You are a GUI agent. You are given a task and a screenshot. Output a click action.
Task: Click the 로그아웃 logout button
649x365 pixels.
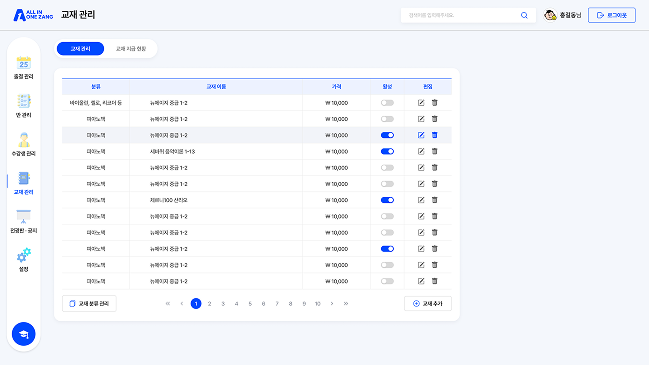pos(612,15)
